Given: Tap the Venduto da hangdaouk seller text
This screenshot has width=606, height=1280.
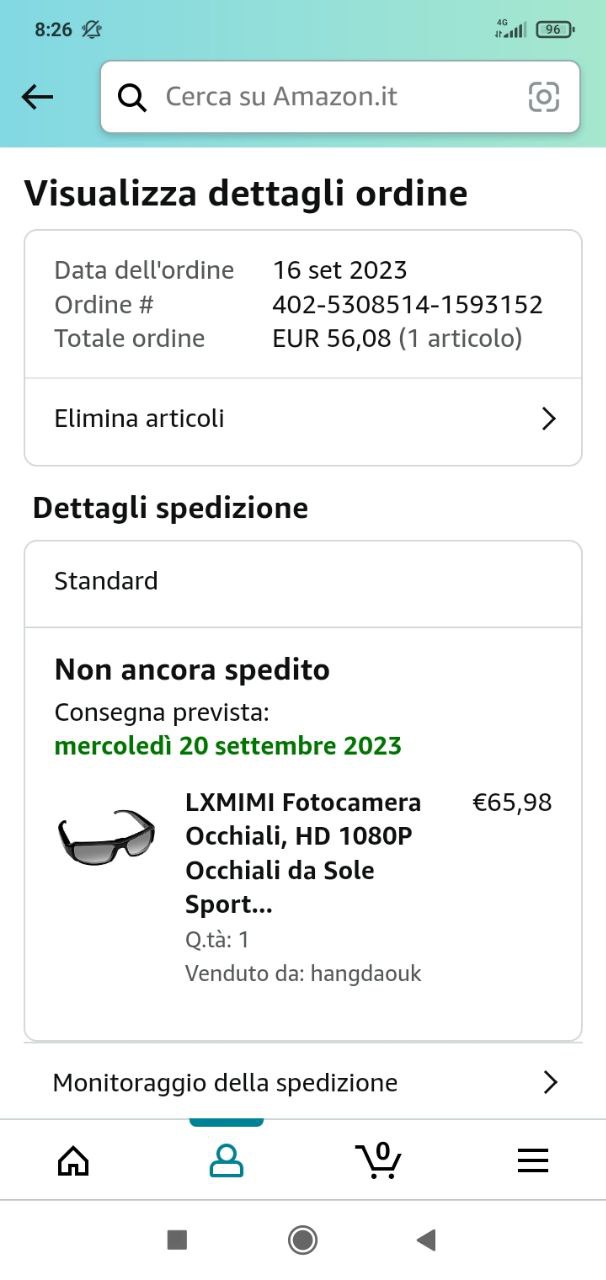Looking at the screenshot, I should pos(303,973).
